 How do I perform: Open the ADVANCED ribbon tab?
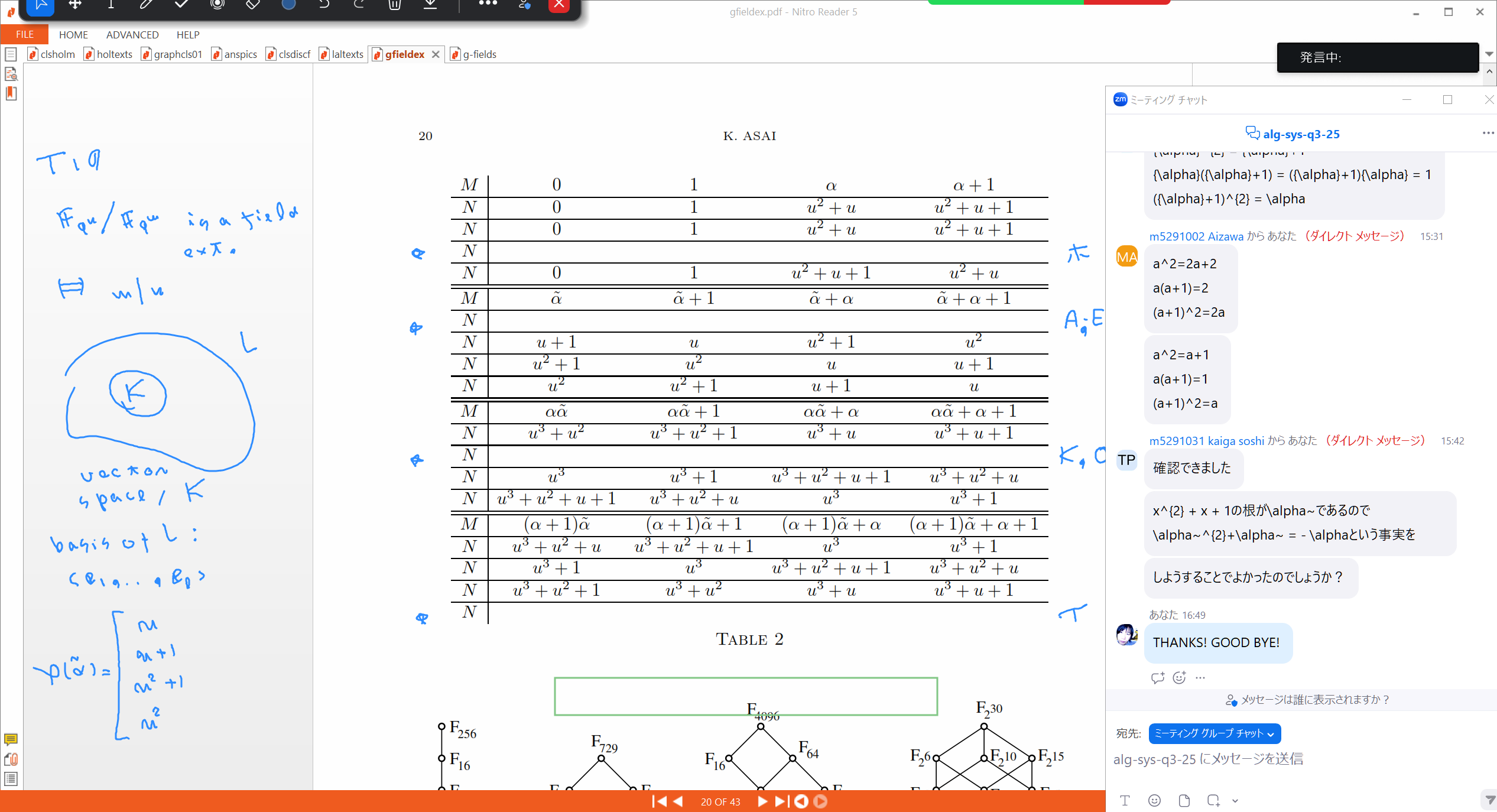[x=132, y=35]
